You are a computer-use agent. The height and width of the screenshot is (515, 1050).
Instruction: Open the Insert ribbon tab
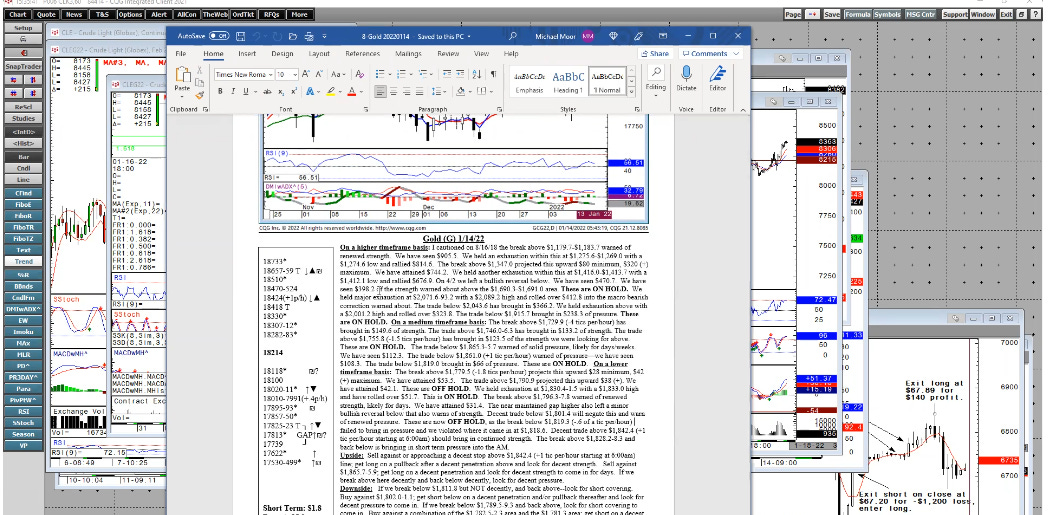coord(246,54)
